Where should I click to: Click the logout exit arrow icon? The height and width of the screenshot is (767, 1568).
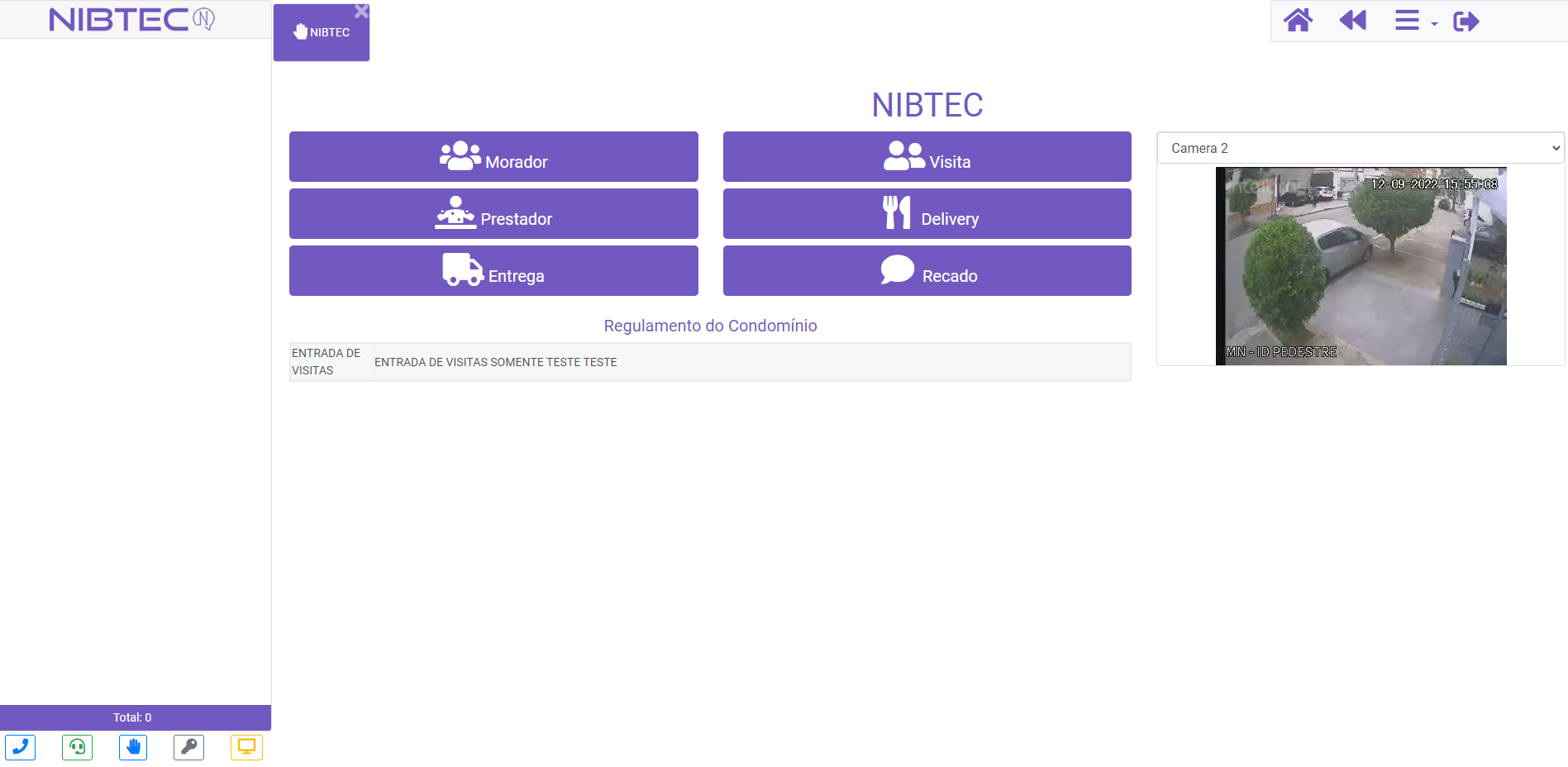coord(1466,21)
